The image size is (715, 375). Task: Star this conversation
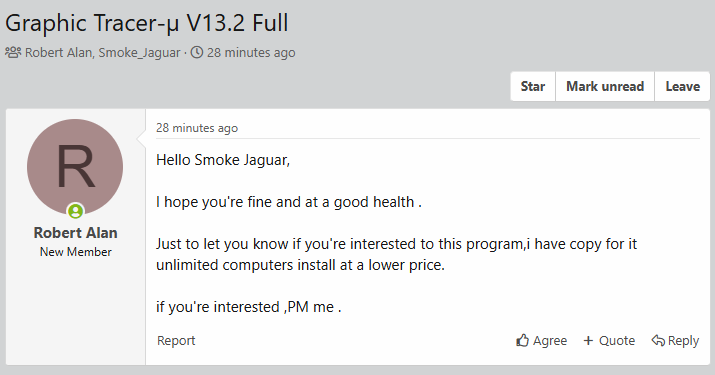pos(533,86)
